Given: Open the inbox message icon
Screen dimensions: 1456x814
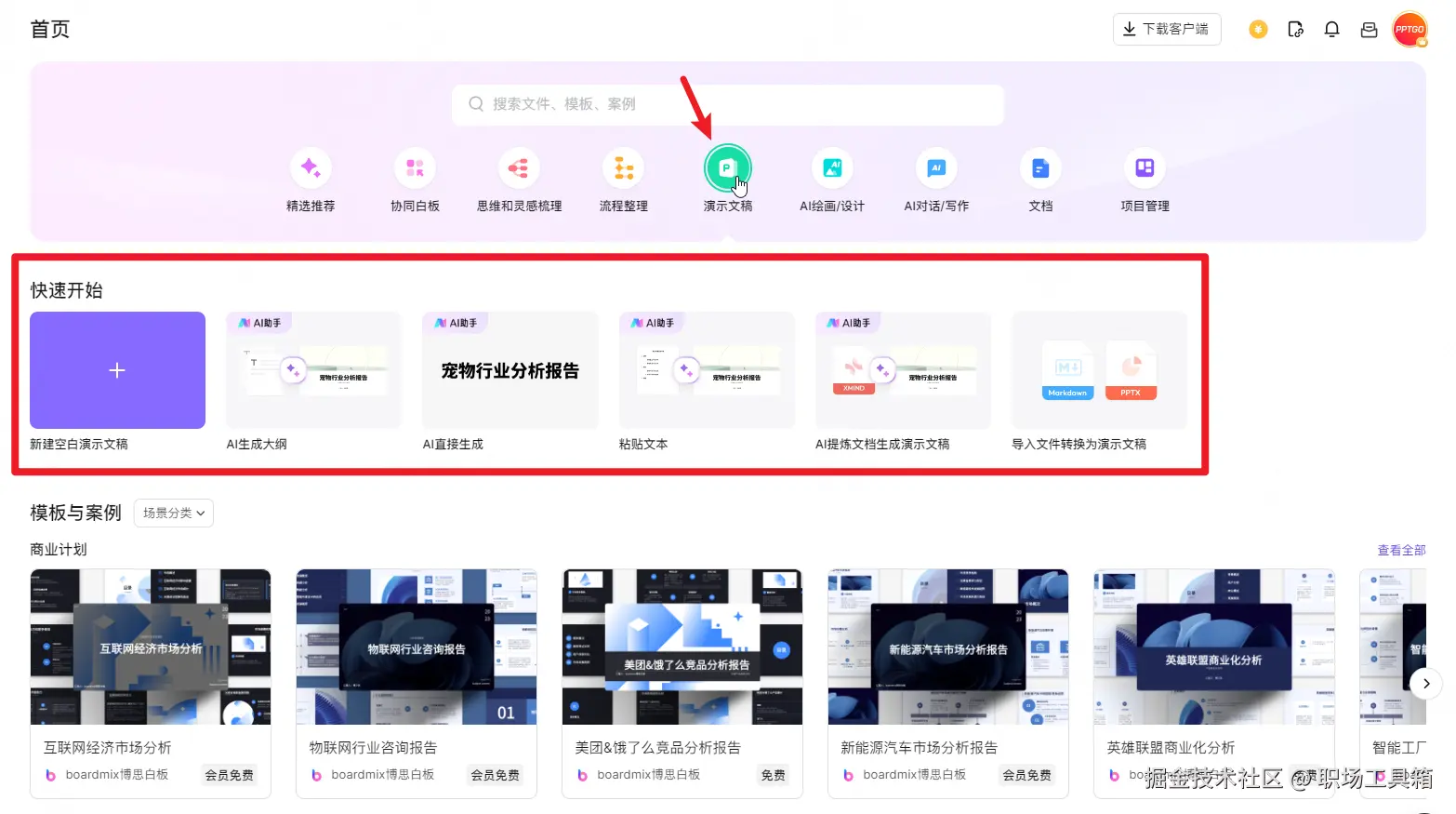Looking at the screenshot, I should click(x=1368, y=29).
